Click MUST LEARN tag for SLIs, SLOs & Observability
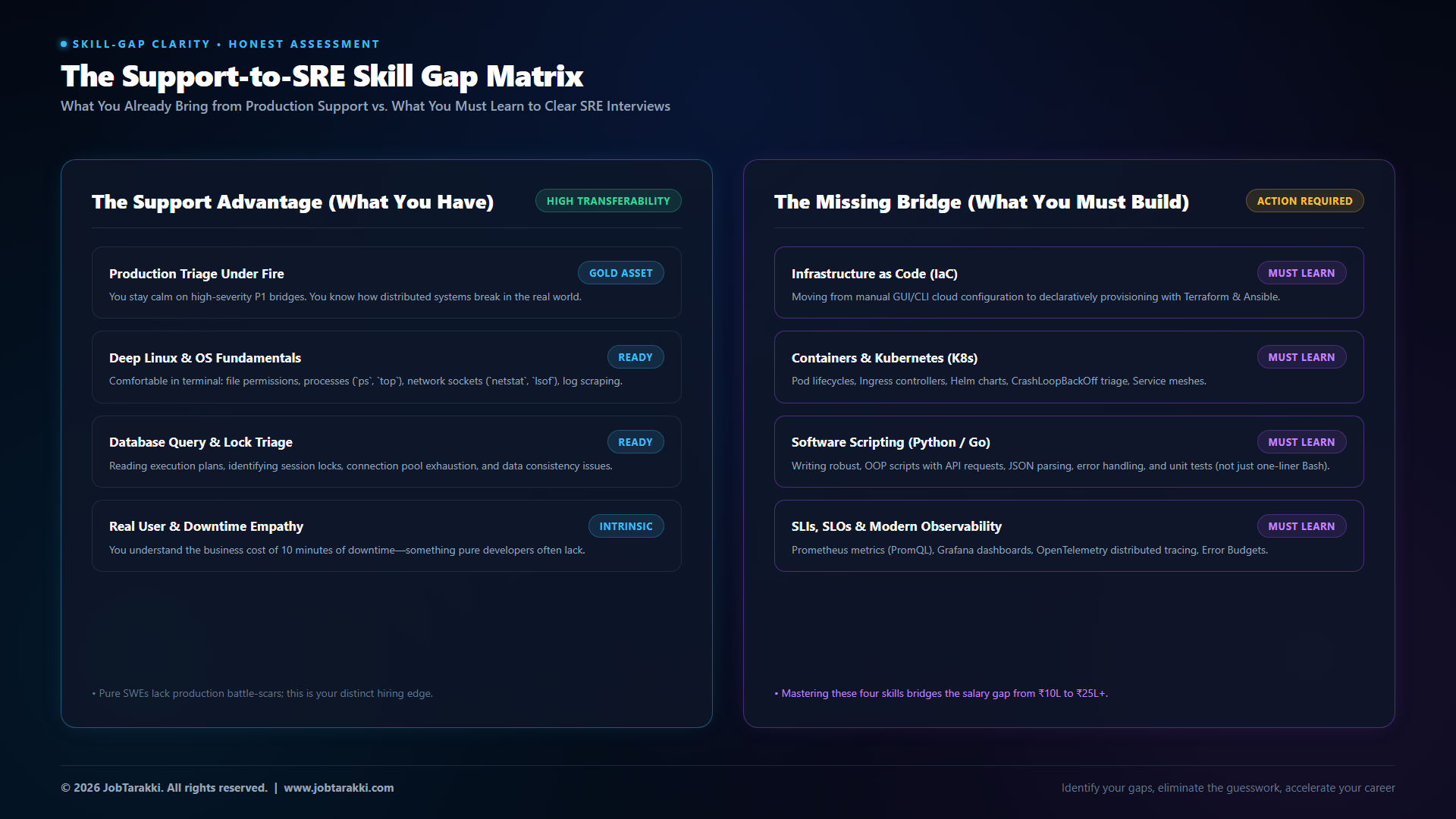 click(1301, 526)
